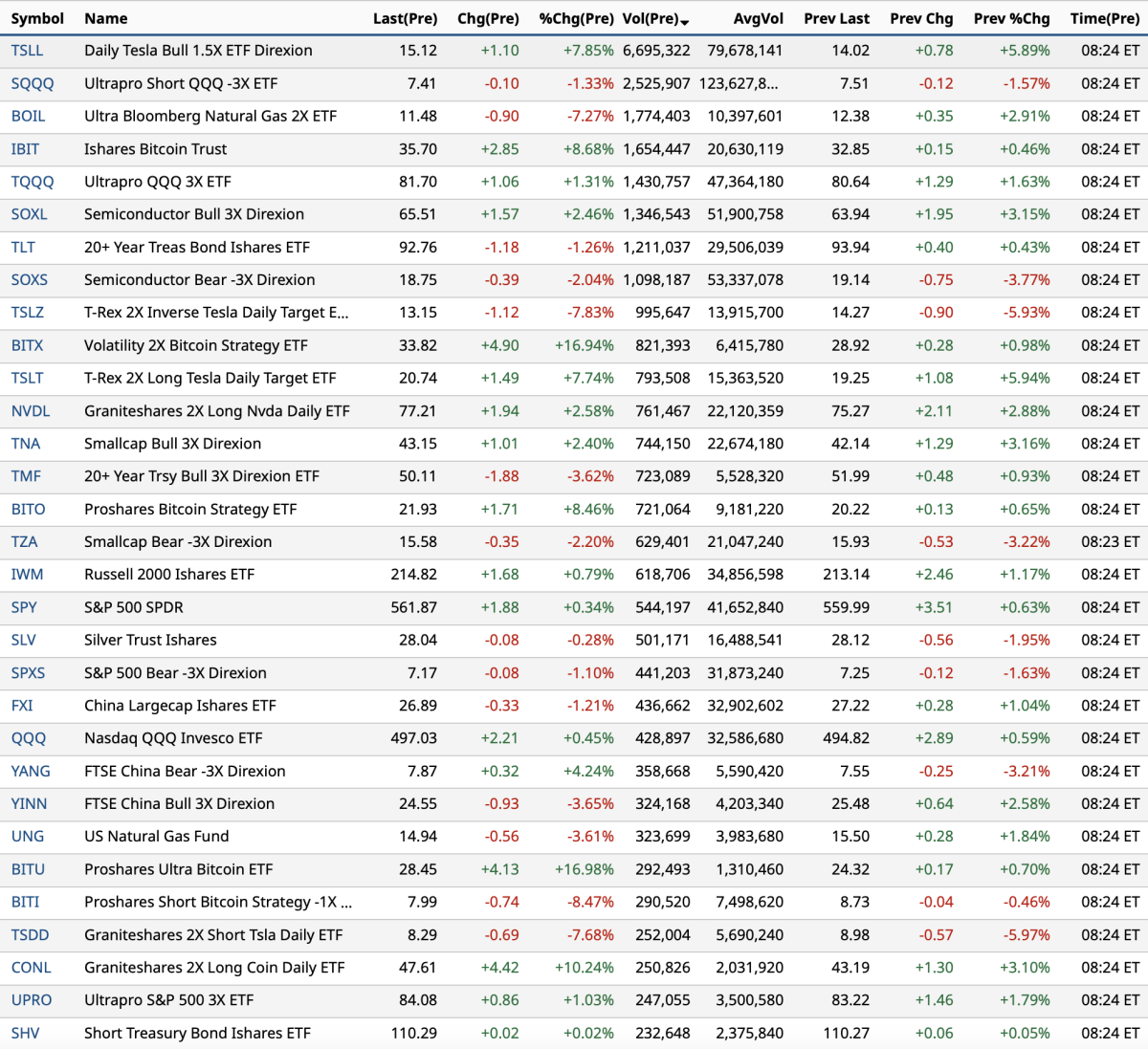Viewport: 1148px width, 1049px height.
Task: Sort table by Symbol column header
Action: (x=37, y=18)
